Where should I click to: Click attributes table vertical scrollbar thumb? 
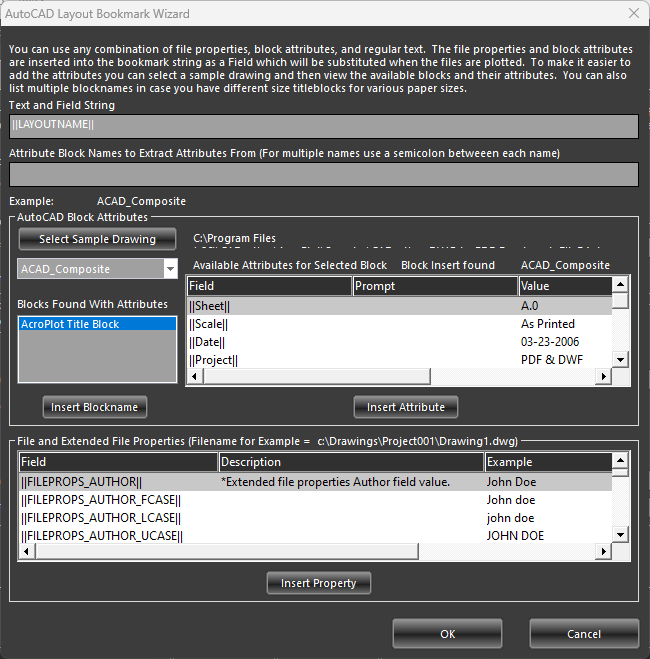tap(620, 301)
